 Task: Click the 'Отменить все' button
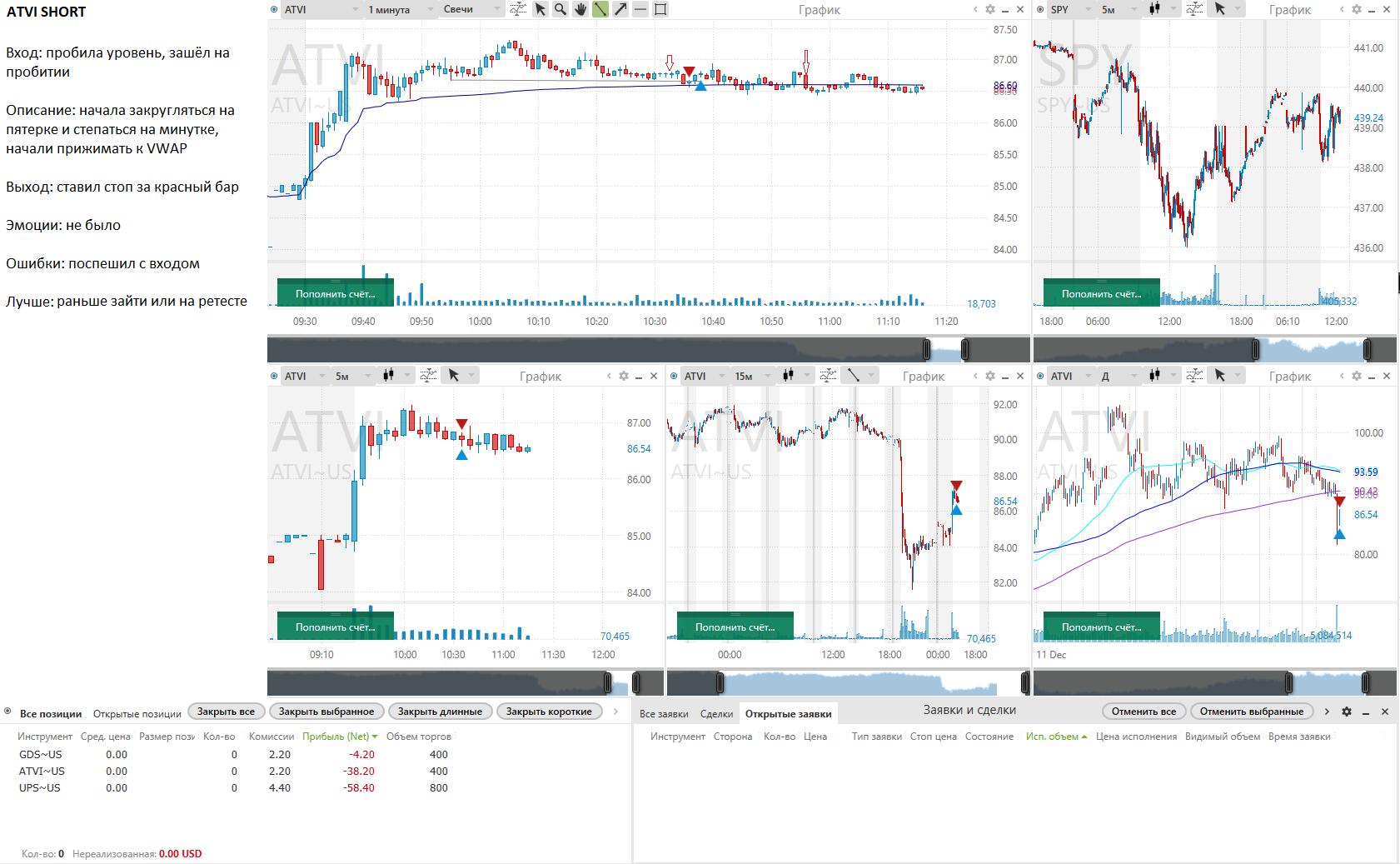point(1144,712)
